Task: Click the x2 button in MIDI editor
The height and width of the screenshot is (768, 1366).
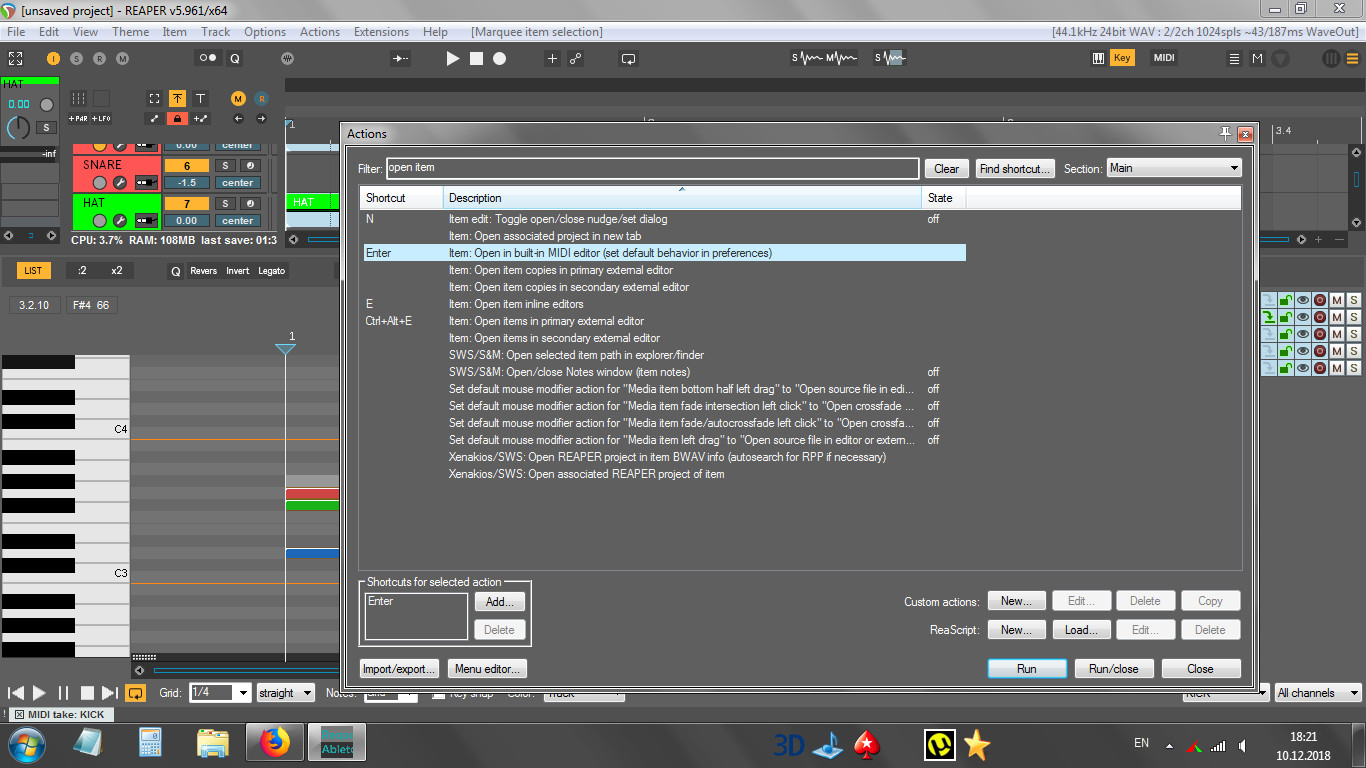Action: [116, 271]
